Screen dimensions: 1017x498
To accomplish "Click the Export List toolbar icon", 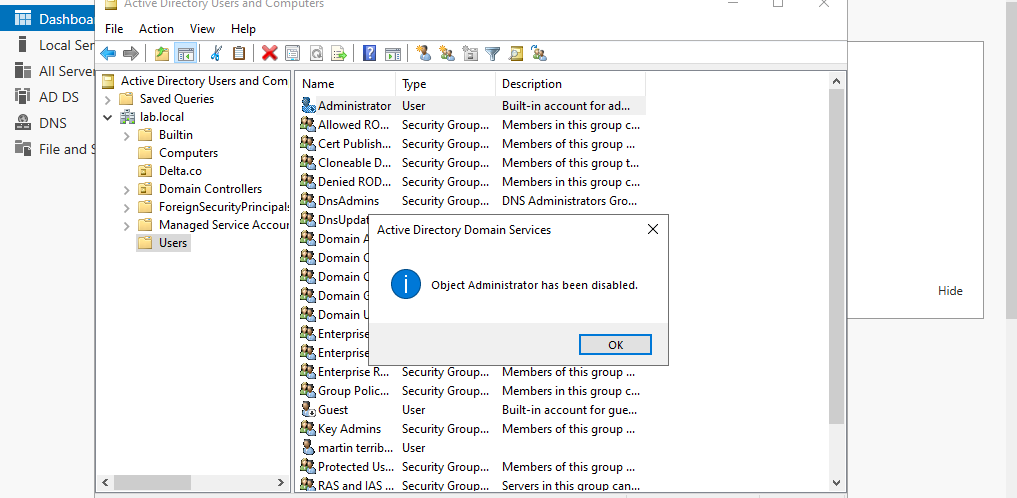I will coord(339,54).
